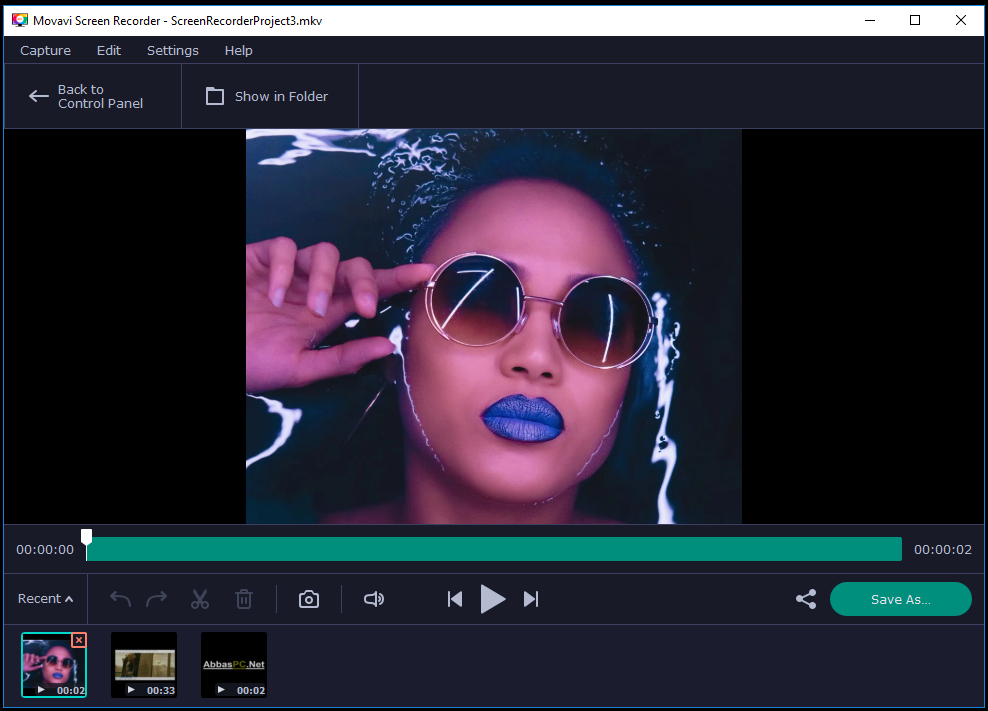
Task: Maximize the Movavi window
Action: 915,20
